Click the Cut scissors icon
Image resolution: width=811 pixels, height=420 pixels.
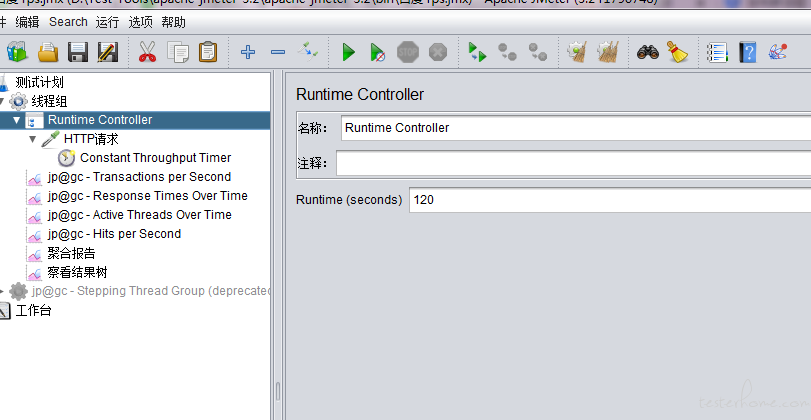pos(148,52)
